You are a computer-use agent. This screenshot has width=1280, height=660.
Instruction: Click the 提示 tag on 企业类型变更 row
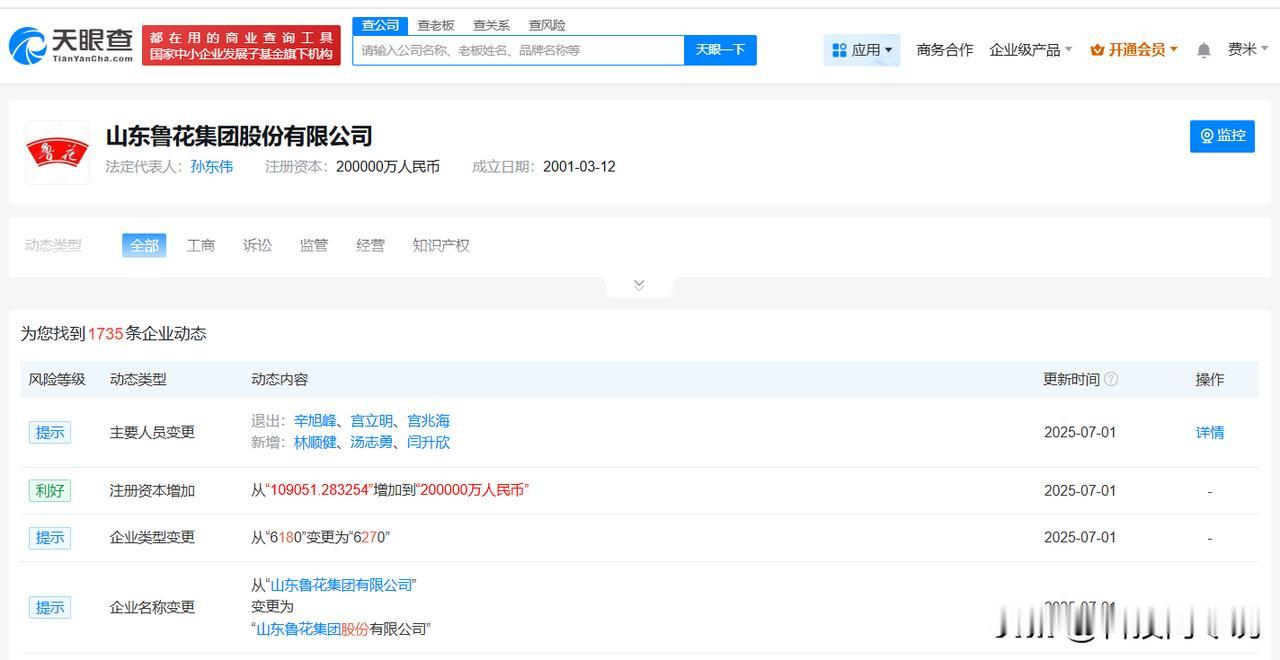point(50,538)
